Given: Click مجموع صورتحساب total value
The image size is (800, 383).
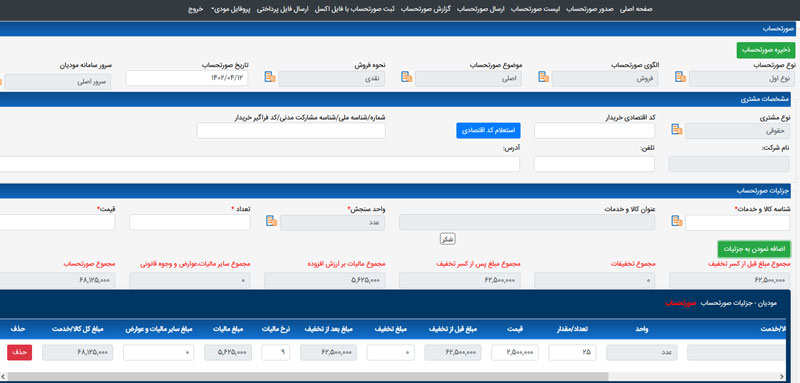Looking at the screenshot, I should (58, 280).
